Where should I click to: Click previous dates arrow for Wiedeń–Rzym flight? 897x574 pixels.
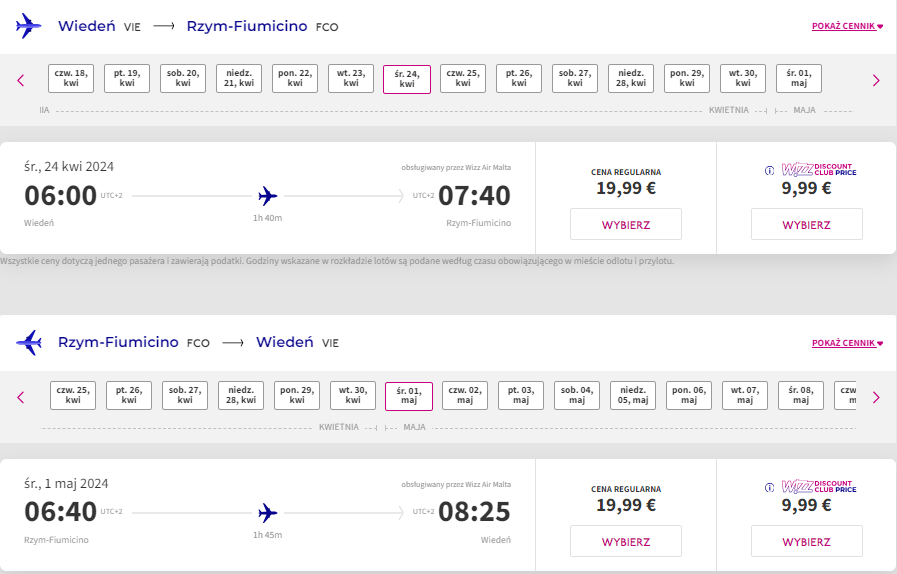[x=21, y=81]
